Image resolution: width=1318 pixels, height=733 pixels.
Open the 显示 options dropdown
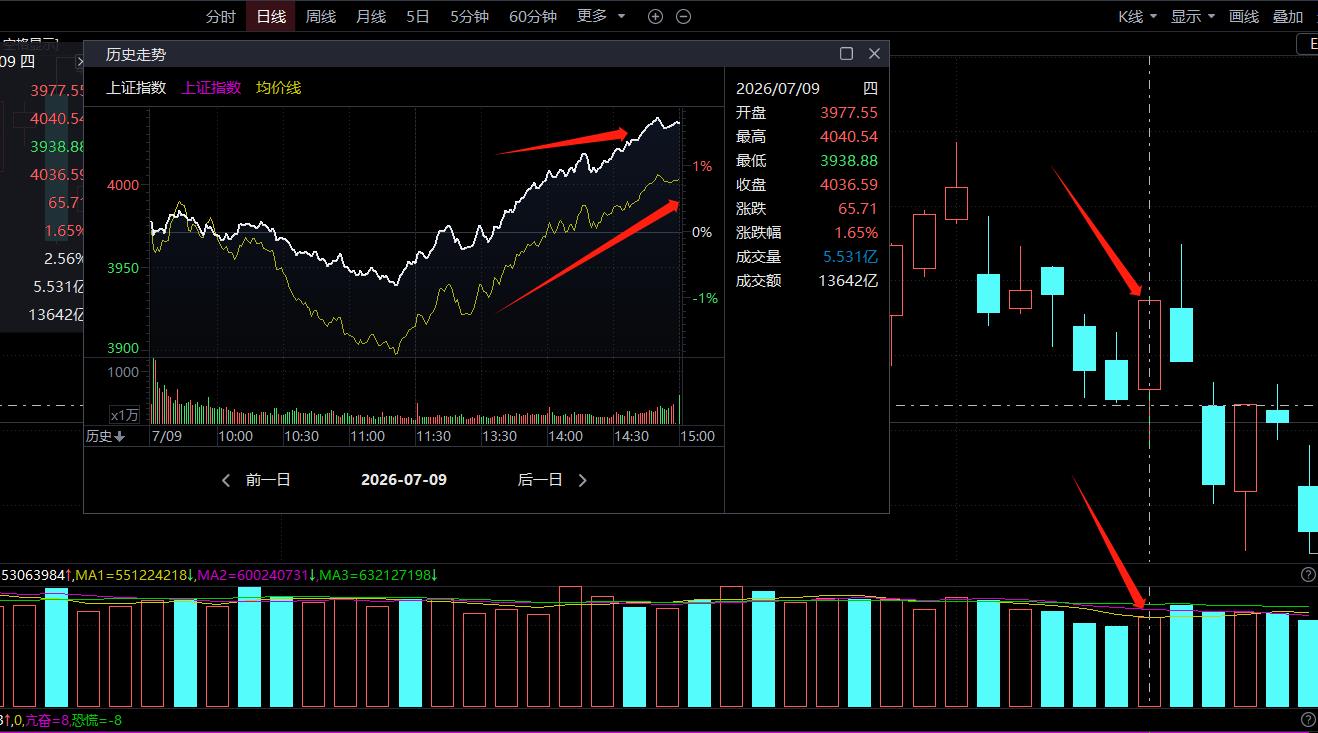tap(1193, 16)
